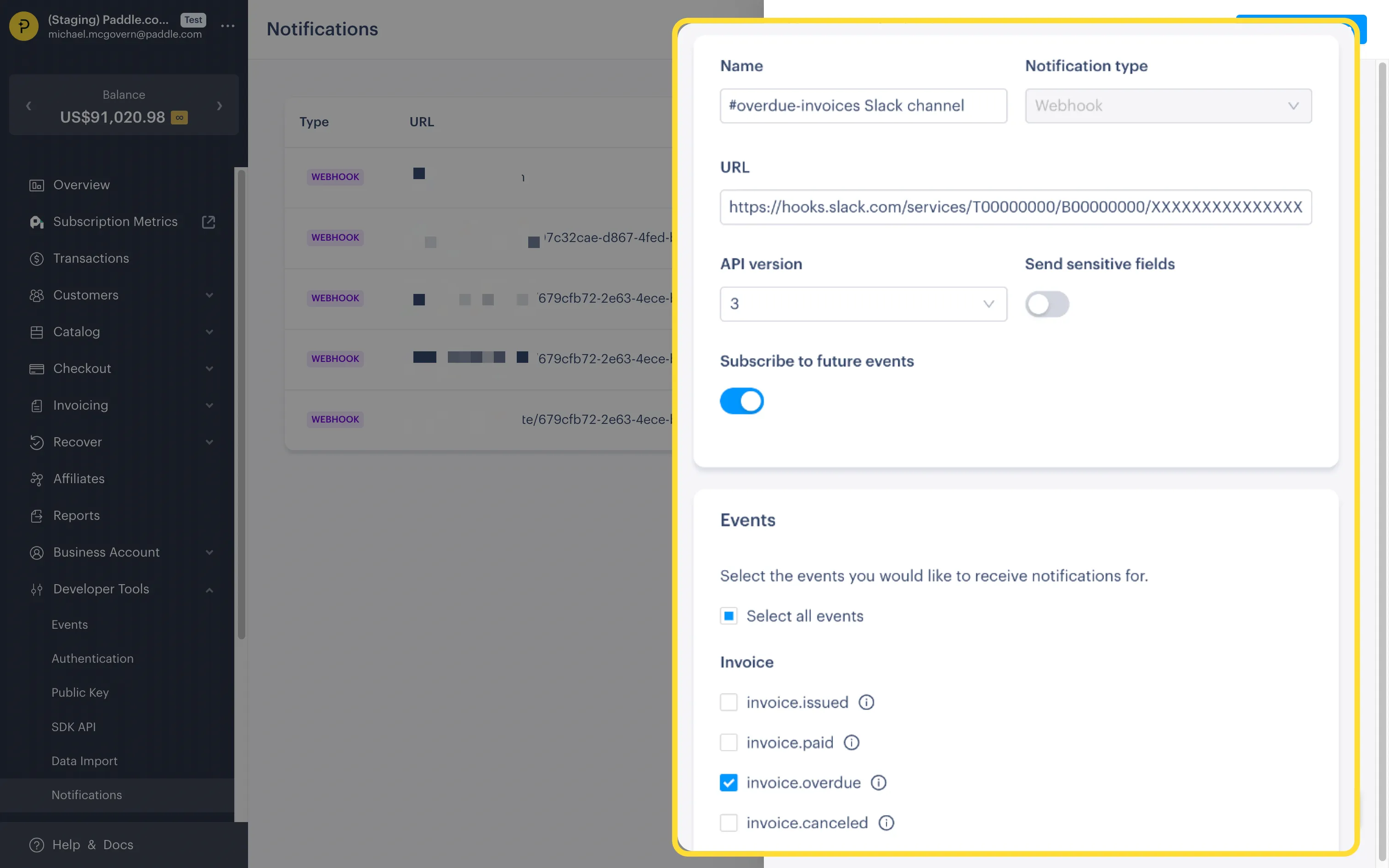Expand the Invoicing menu chevron

[x=209, y=406]
